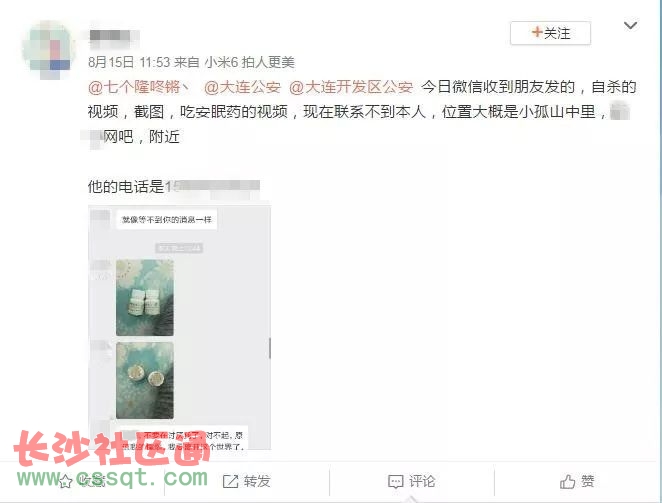
Task: Open the blurred user avatar
Action: 49,49
